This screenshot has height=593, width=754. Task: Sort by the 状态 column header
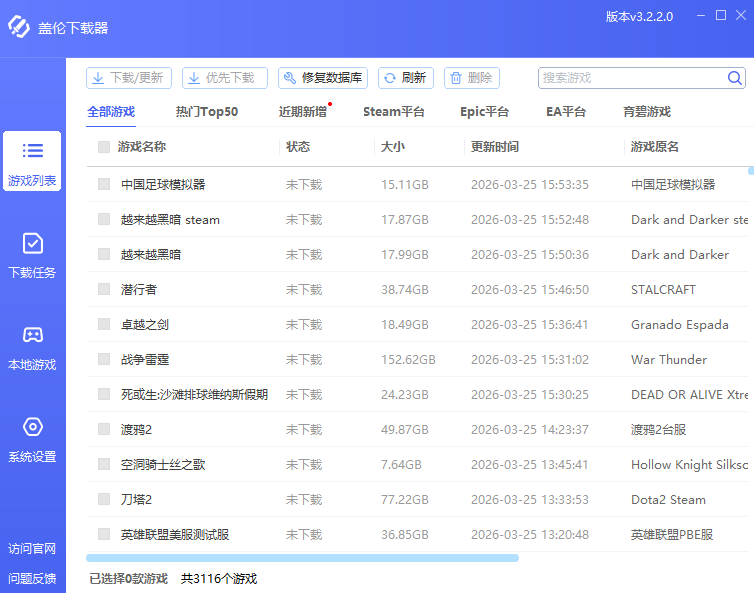tap(298, 147)
